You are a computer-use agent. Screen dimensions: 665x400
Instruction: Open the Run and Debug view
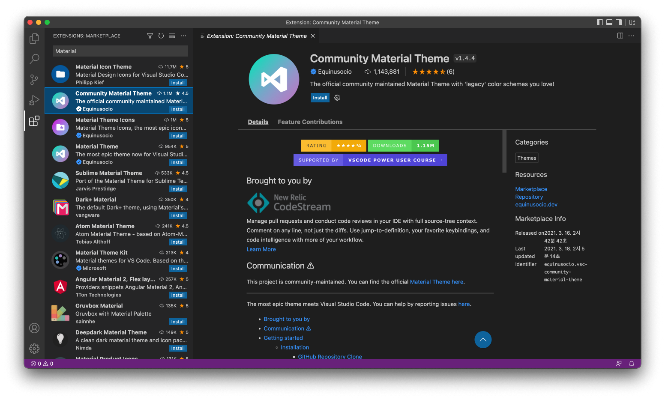tap(34, 100)
